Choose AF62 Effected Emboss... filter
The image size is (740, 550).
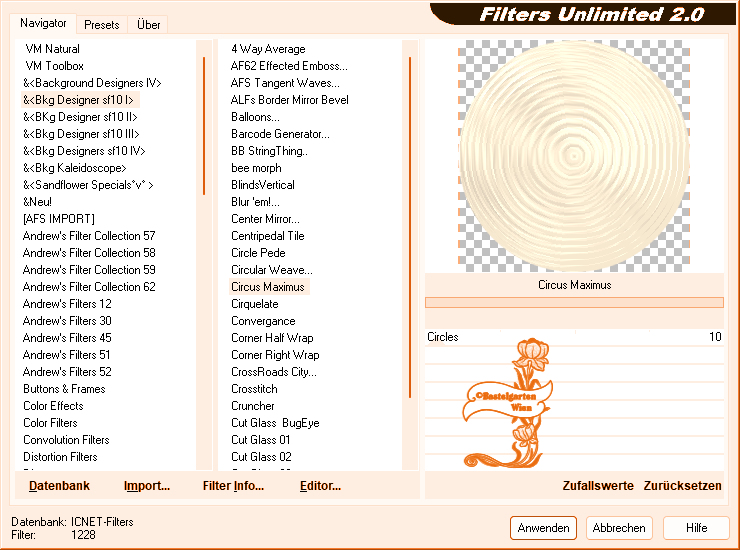pyautogui.click(x=289, y=66)
